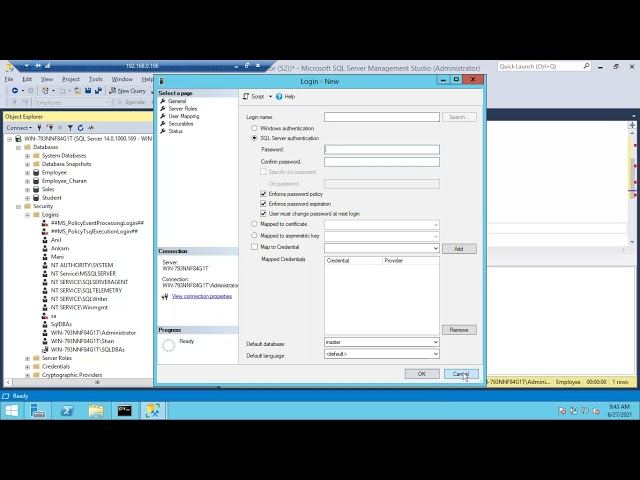Open the User Mapping page
This screenshot has width=640, height=480.
tap(184, 116)
